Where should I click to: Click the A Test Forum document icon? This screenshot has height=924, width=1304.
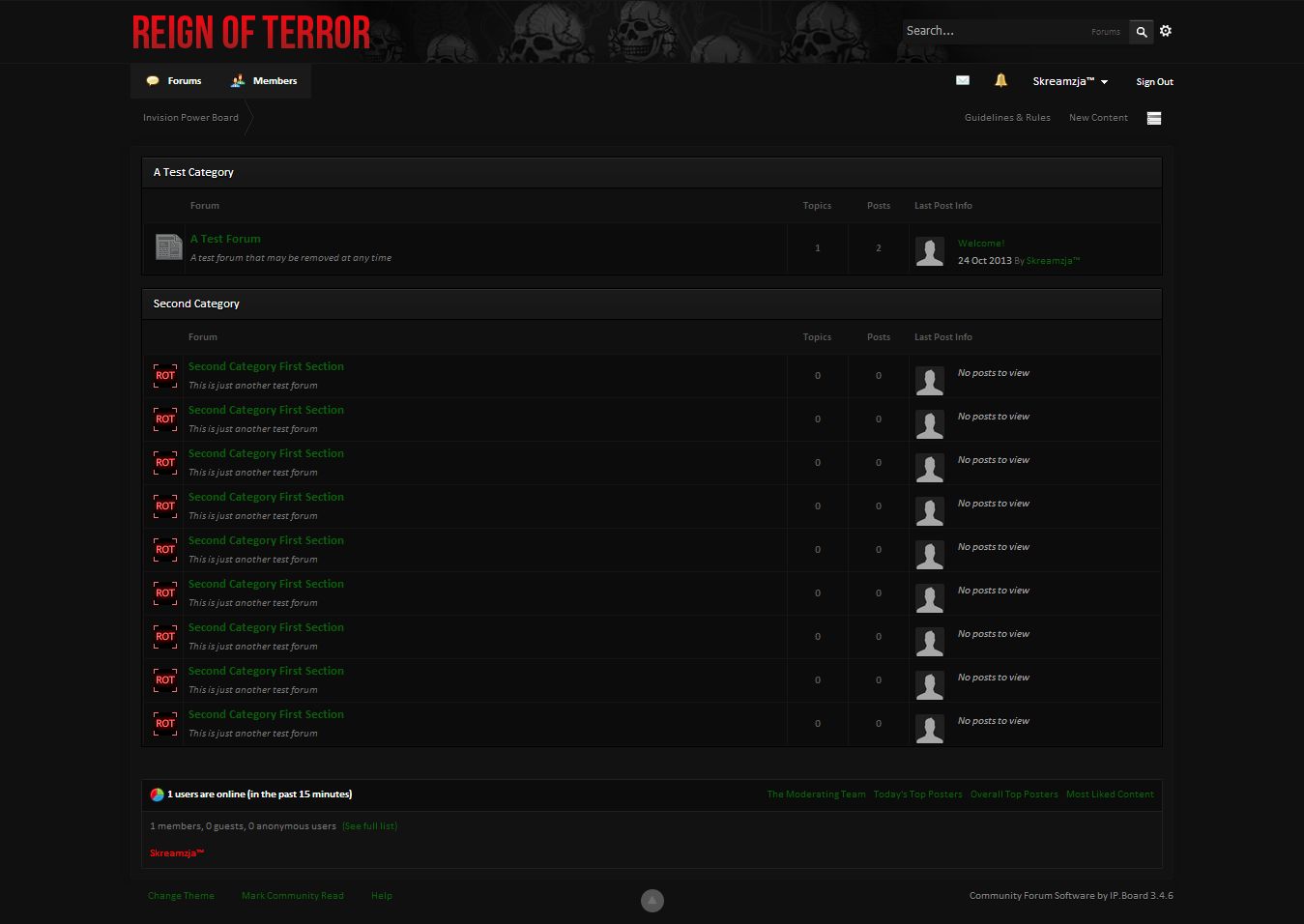point(168,247)
